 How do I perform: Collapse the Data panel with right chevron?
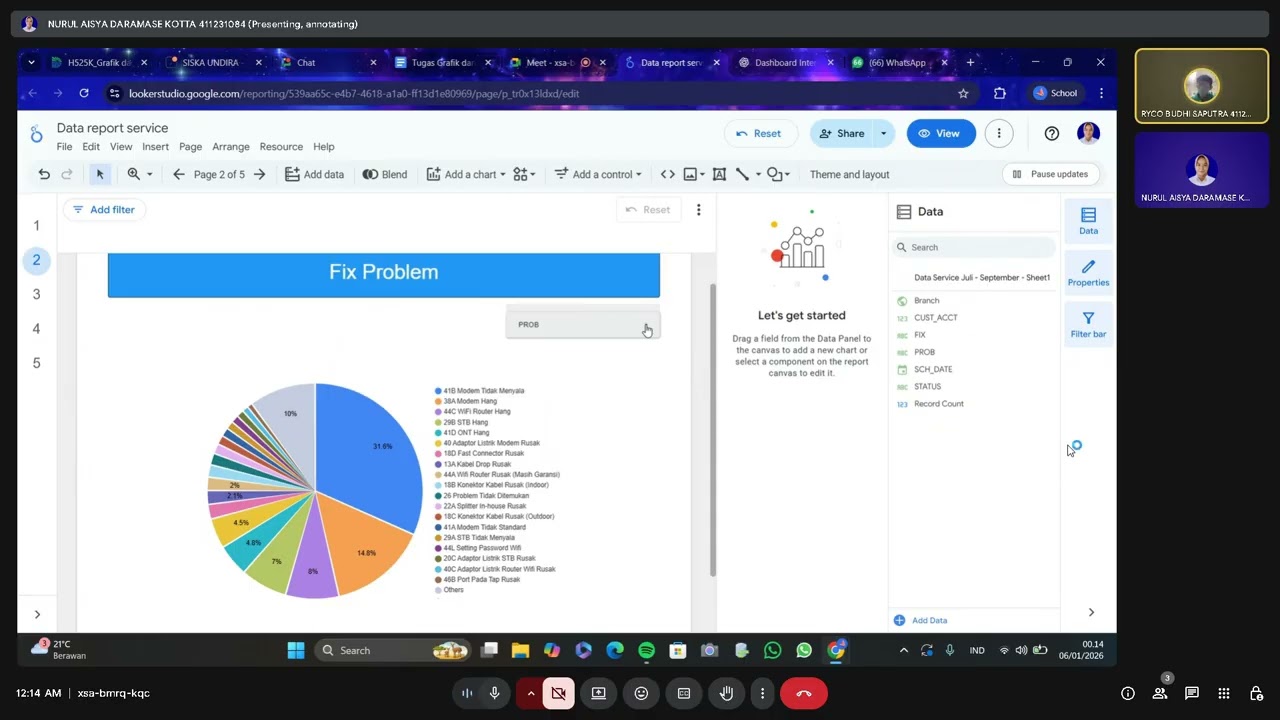coord(1091,612)
